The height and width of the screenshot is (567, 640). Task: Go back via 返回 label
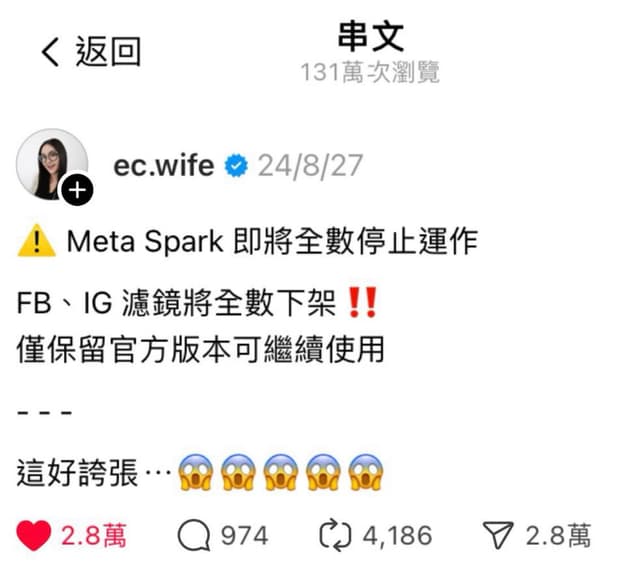(x=108, y=51)
